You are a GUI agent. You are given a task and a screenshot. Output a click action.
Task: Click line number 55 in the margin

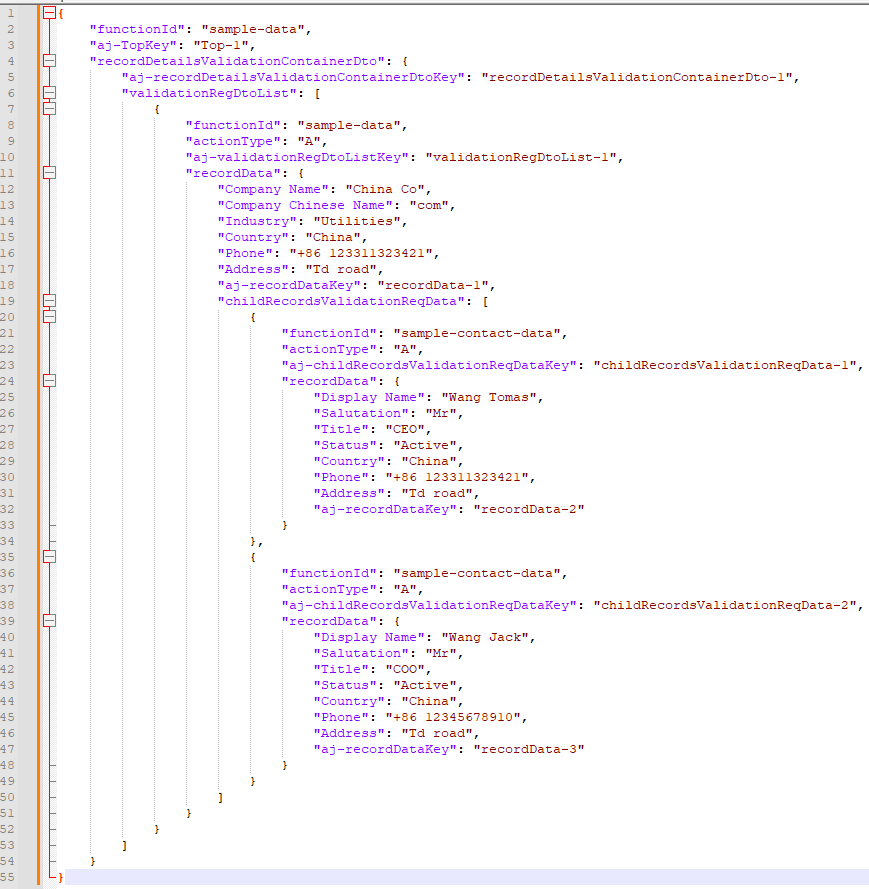[x=12, y=877]
